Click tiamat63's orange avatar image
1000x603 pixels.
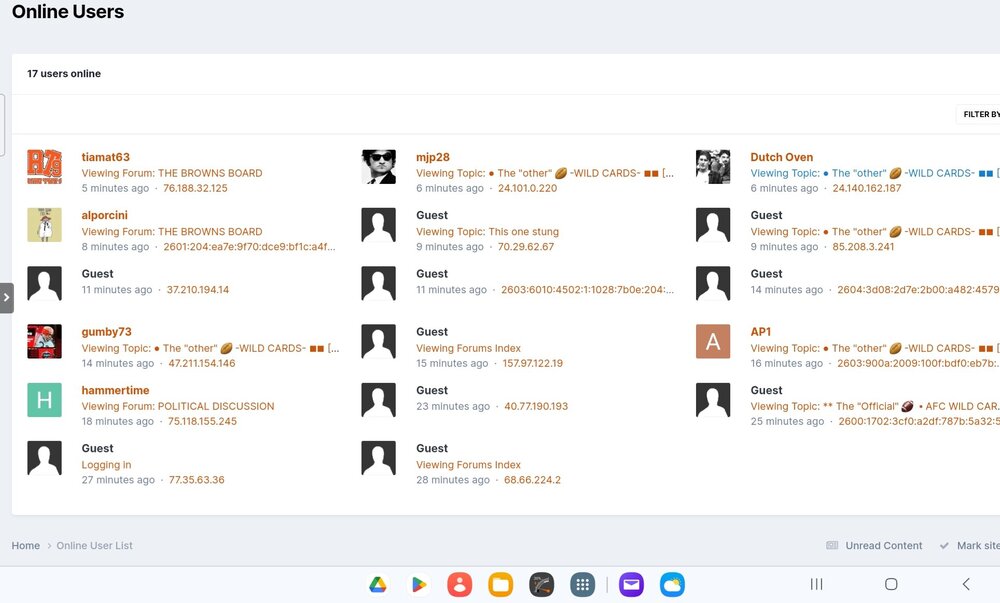pyautogui.click(x=45, y=167)
